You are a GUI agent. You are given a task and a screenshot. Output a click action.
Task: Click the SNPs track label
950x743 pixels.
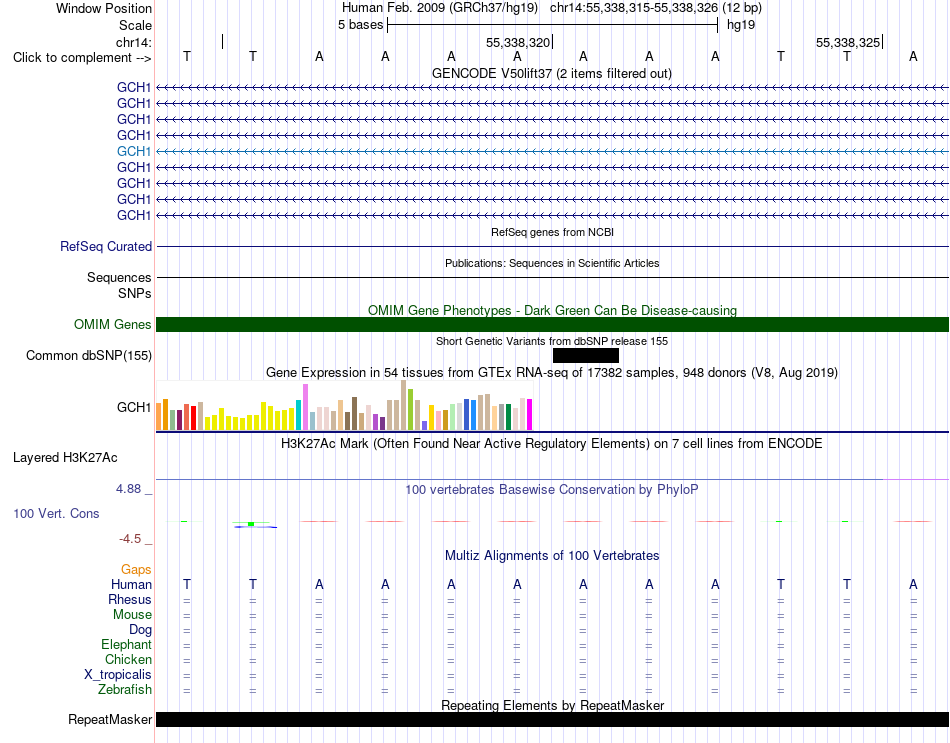pos(135,293)
